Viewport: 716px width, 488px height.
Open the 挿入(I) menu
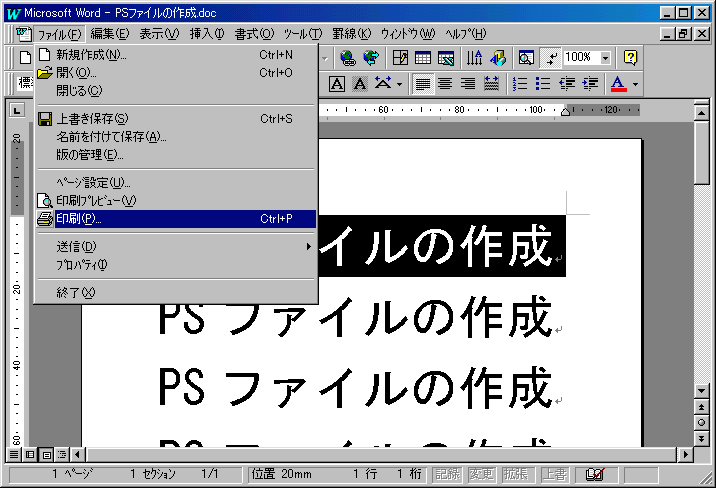tap(207, 34)
